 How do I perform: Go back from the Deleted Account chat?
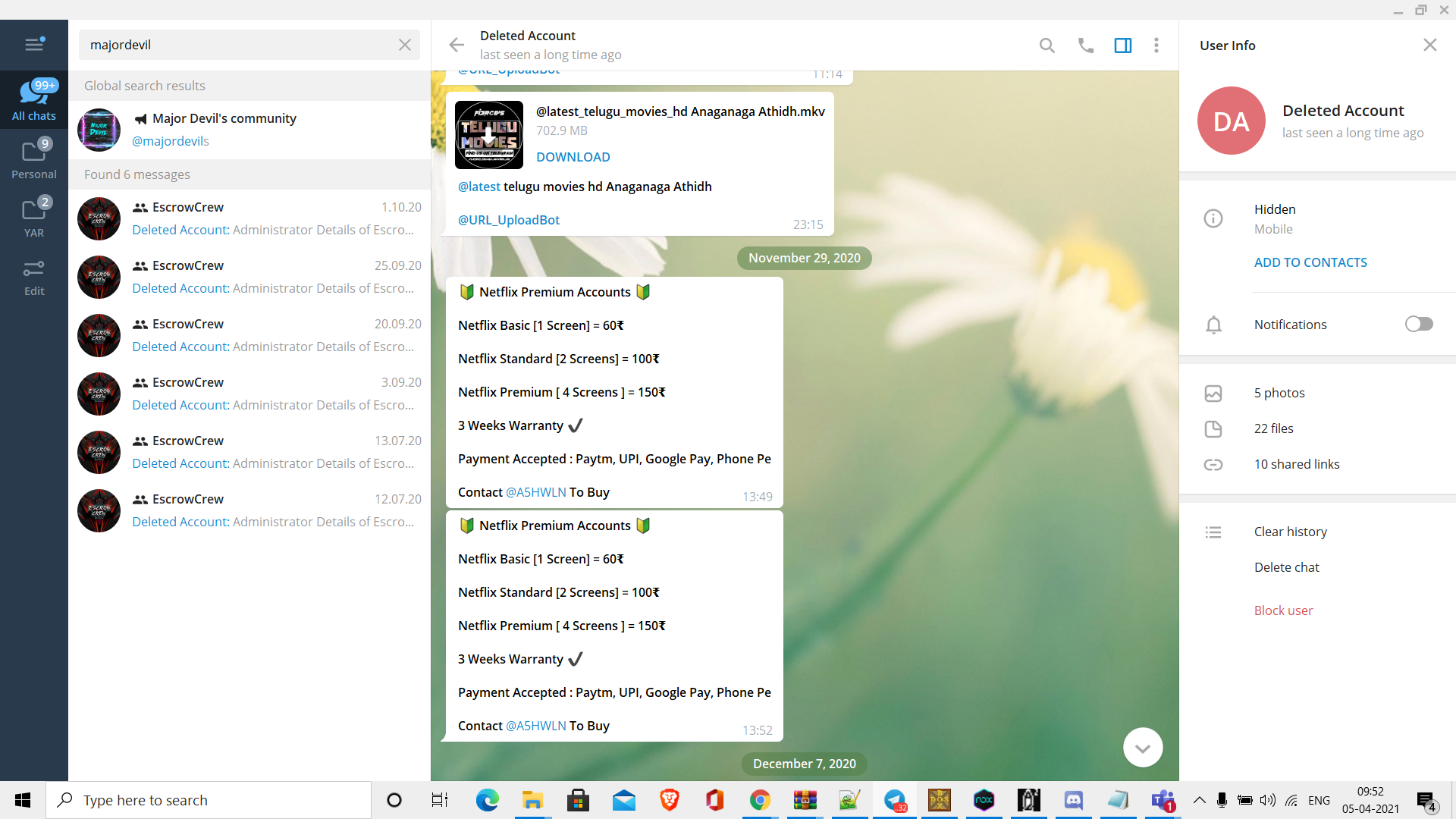457,45
